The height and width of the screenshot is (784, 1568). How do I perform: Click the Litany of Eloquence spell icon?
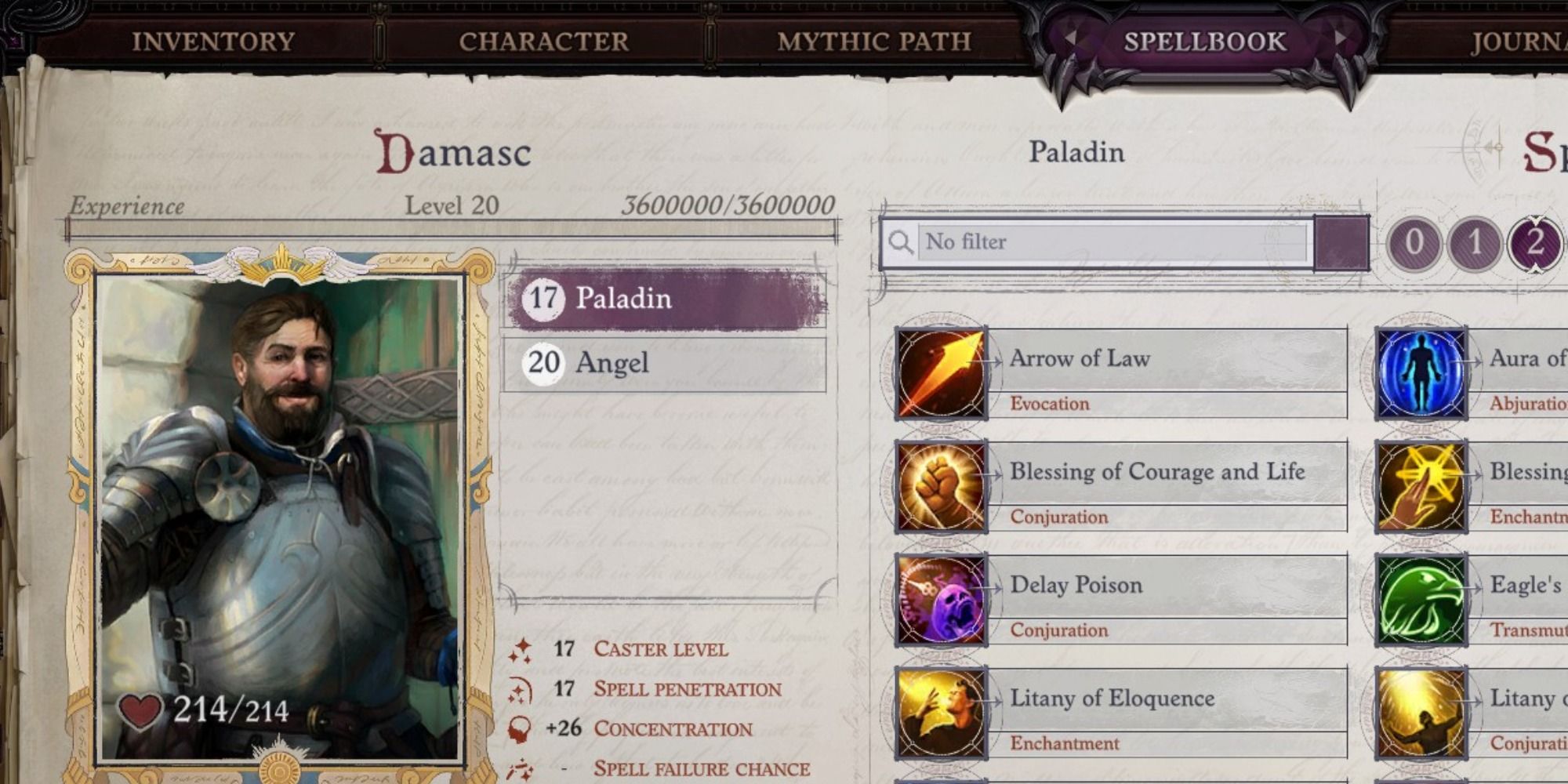coord(941,713)
